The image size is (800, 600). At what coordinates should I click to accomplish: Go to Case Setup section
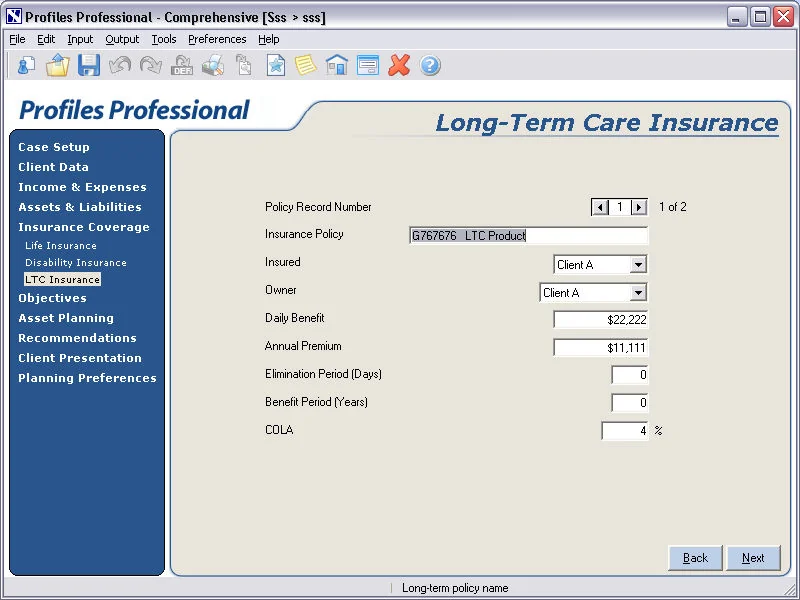[54, 147]
